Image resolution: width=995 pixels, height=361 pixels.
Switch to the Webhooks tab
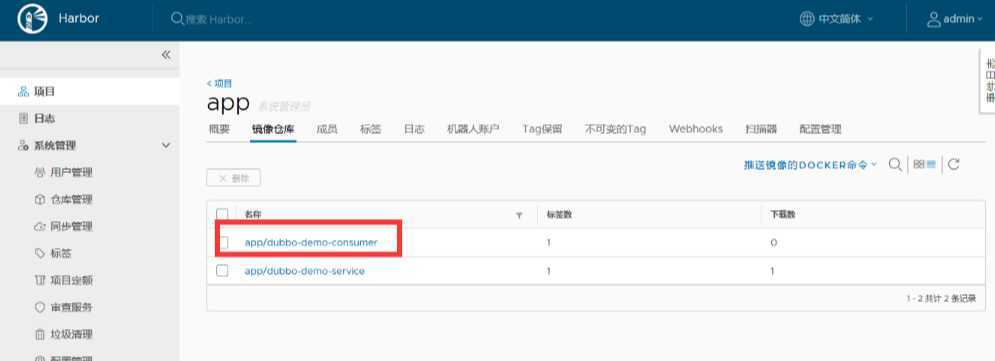pyautogui.click(x=695, y=129)
